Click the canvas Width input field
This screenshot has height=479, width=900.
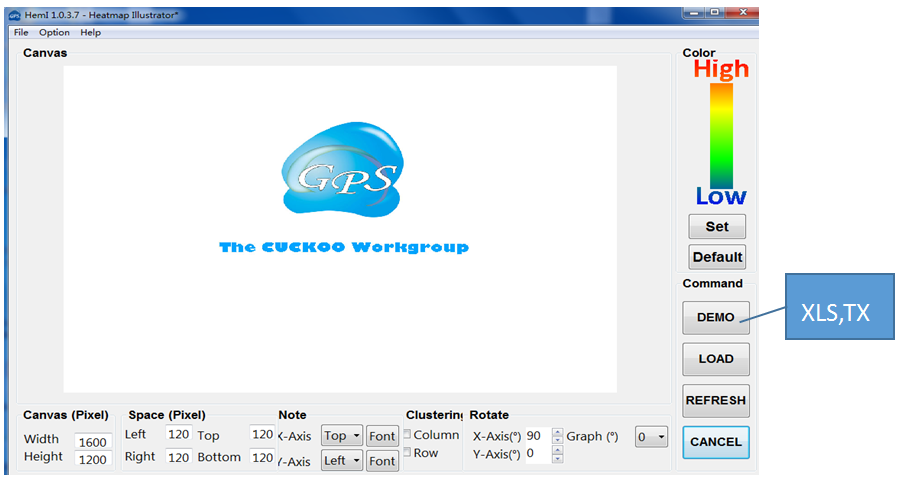93,442
